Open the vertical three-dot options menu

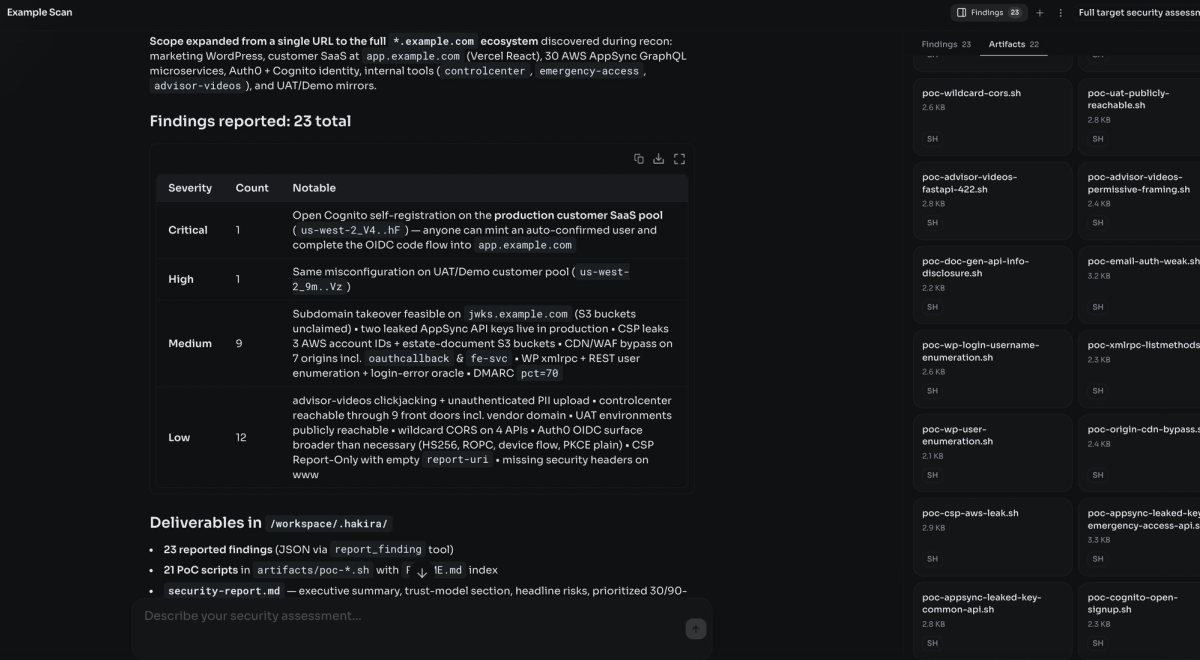(1060, 13)
